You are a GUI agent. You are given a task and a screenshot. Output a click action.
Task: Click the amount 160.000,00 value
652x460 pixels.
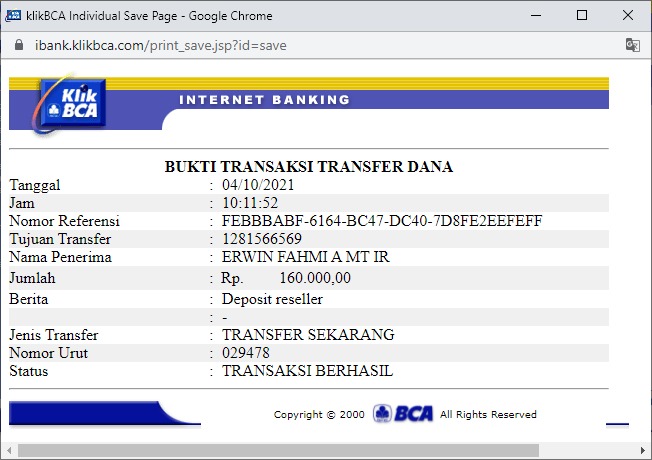pos(315,277)
